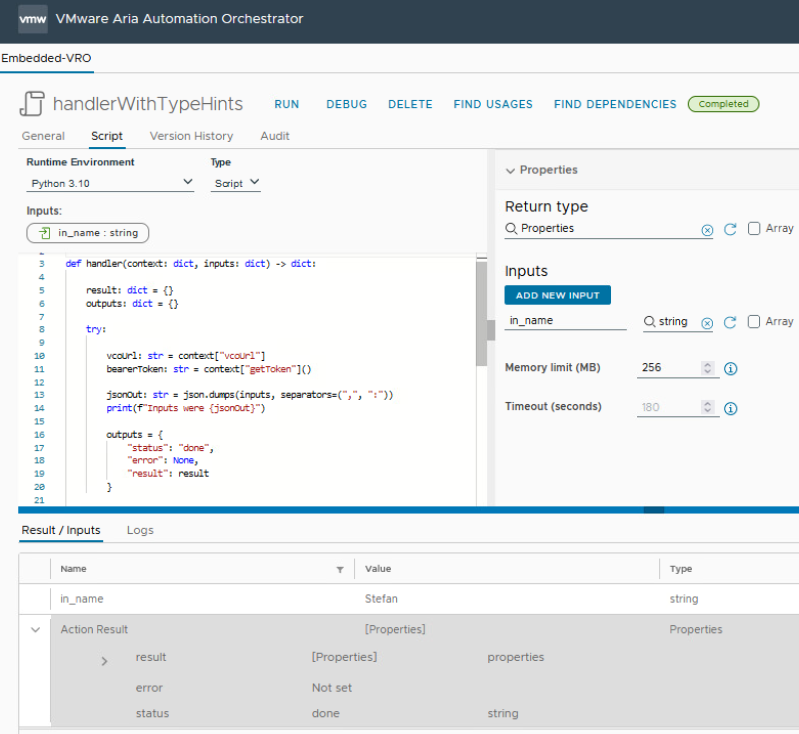Run the action with RUN

[x=287, y=104]
